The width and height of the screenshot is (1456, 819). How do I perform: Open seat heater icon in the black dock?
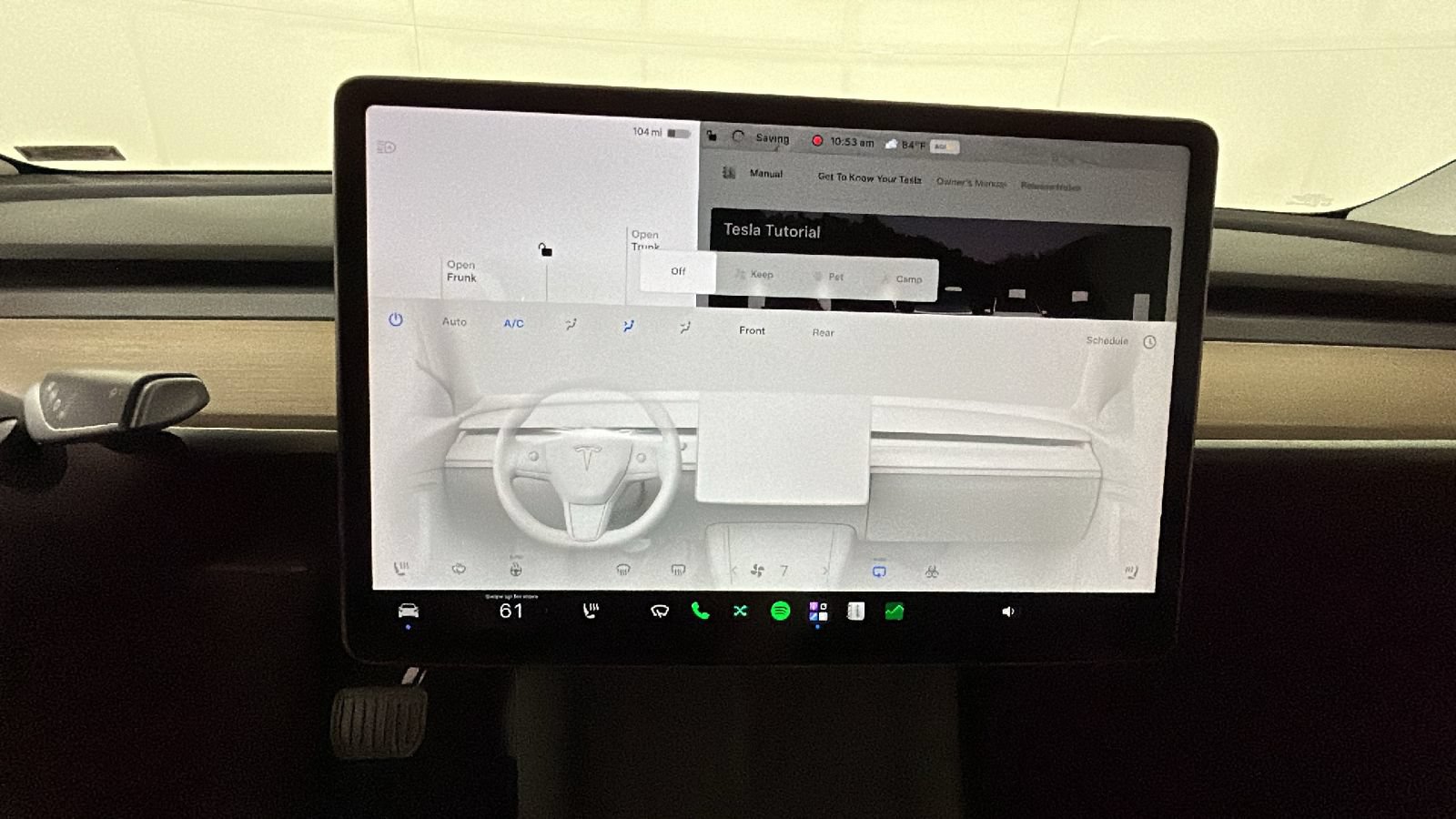point(591,612)
